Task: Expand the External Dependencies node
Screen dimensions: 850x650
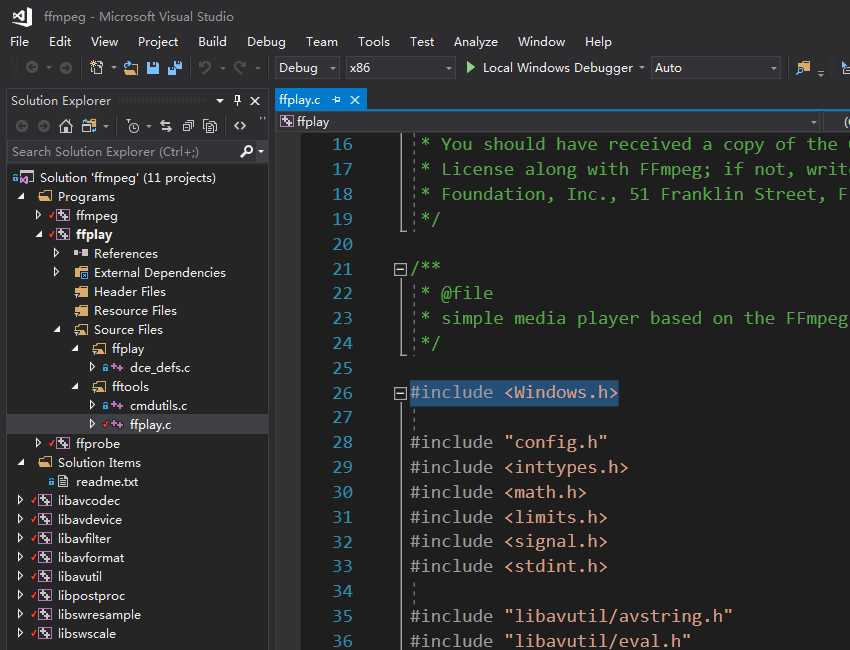Action: tap(56, 272)
